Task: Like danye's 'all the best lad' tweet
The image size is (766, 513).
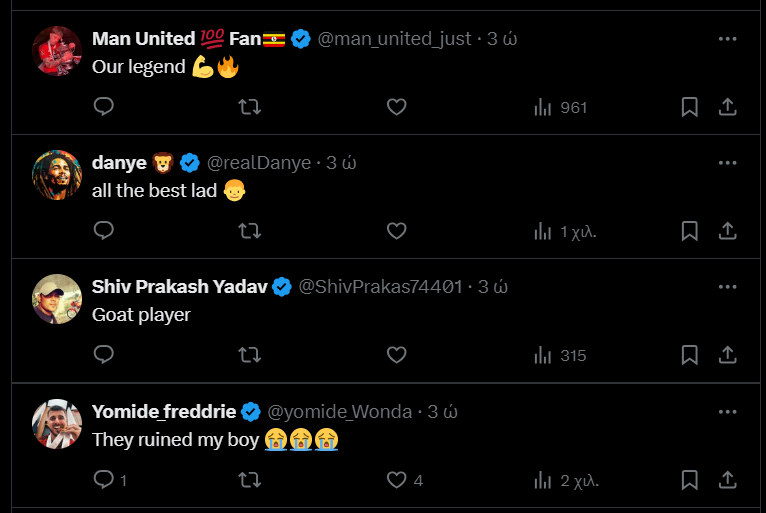Action: point(396,231)
